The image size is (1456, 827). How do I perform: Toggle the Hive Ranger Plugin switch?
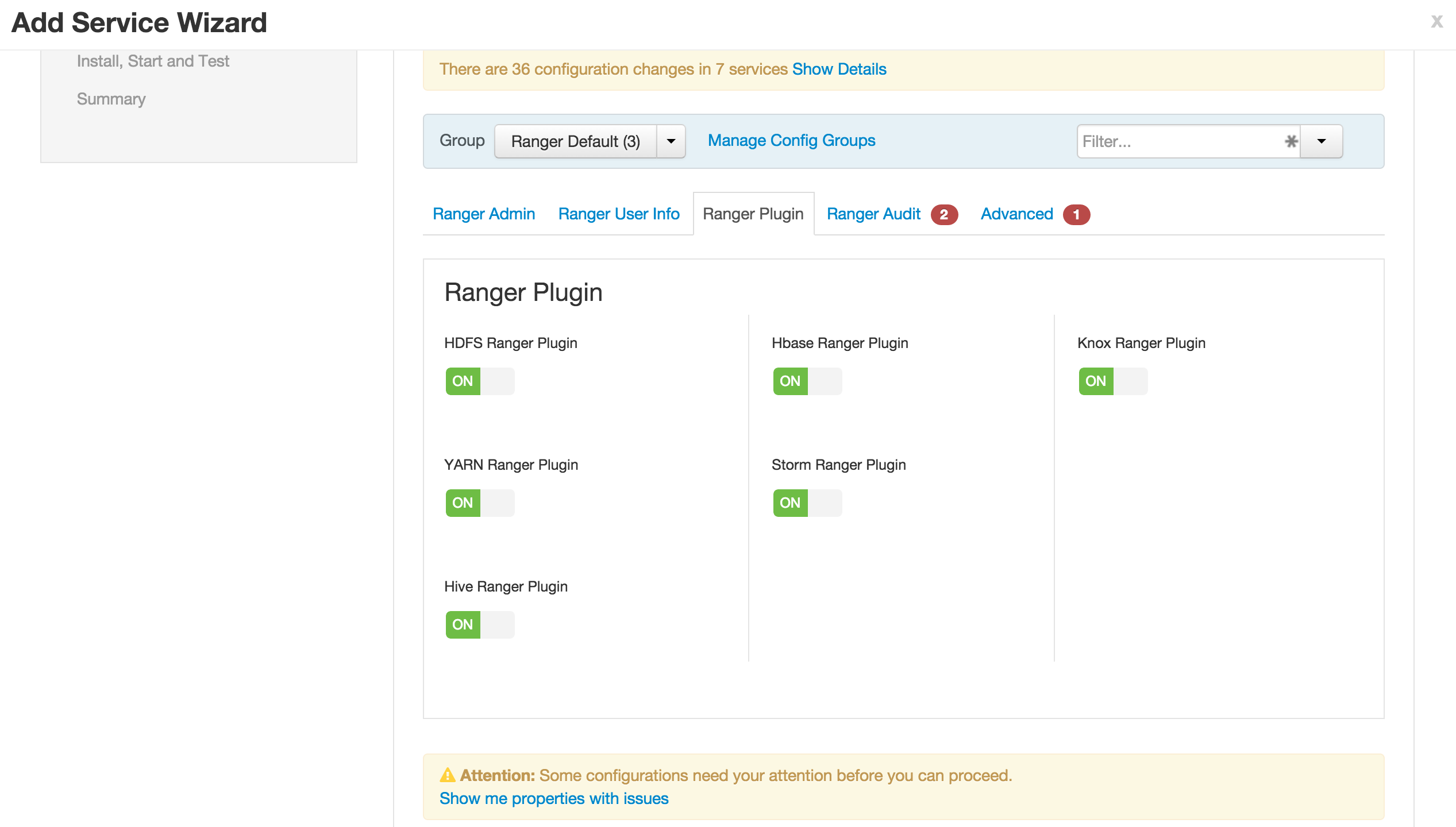click(x=480, y=625)
